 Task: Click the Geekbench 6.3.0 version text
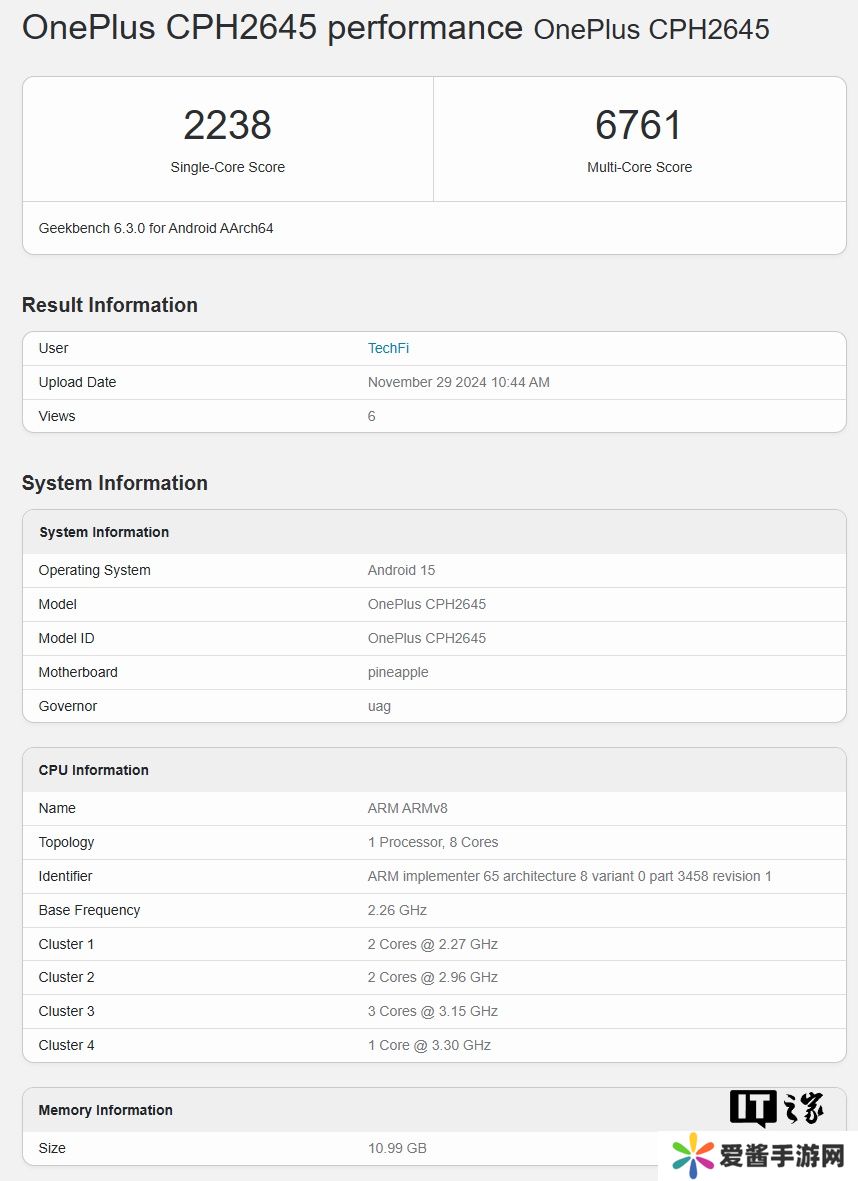[x=156, y=228]
